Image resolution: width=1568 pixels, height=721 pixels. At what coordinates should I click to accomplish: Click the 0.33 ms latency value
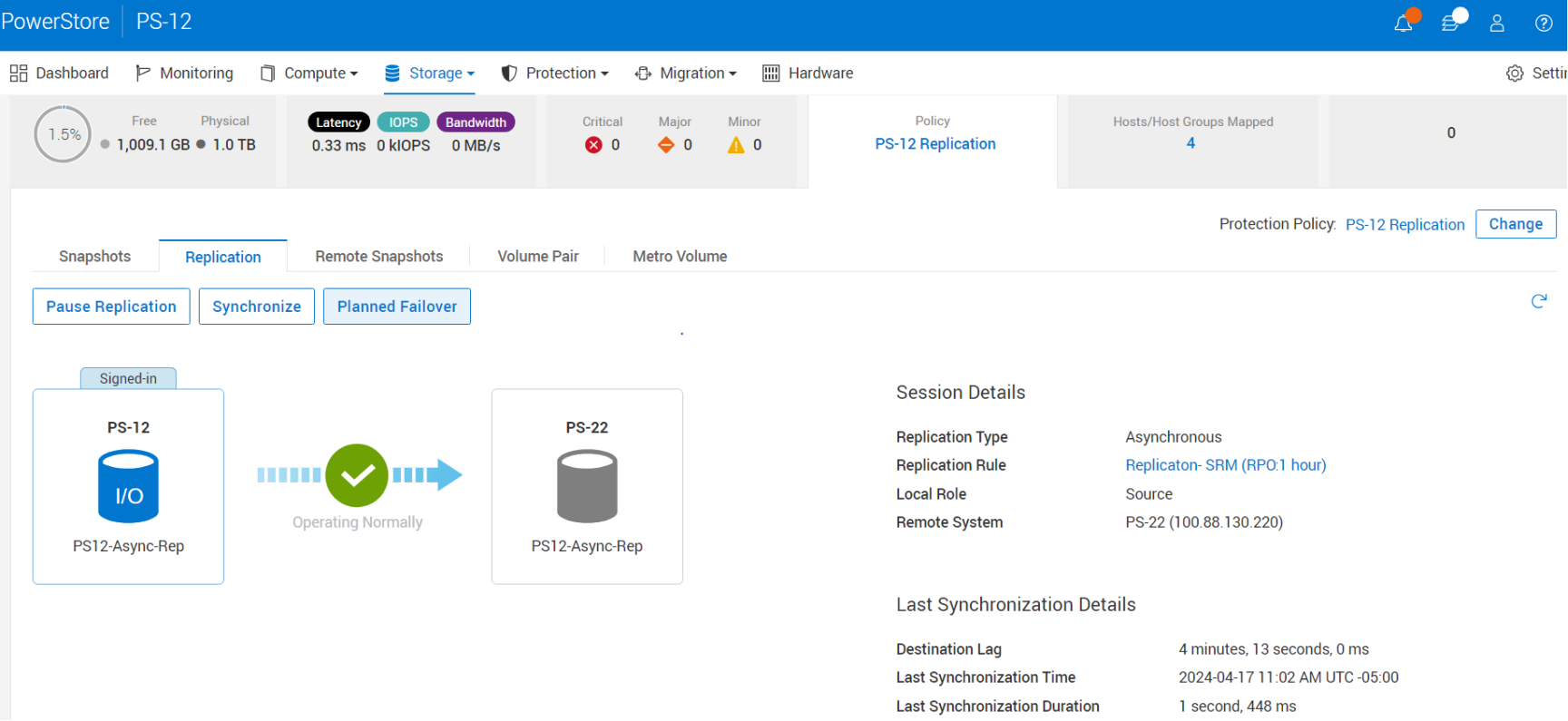click(x=338, y=146)
